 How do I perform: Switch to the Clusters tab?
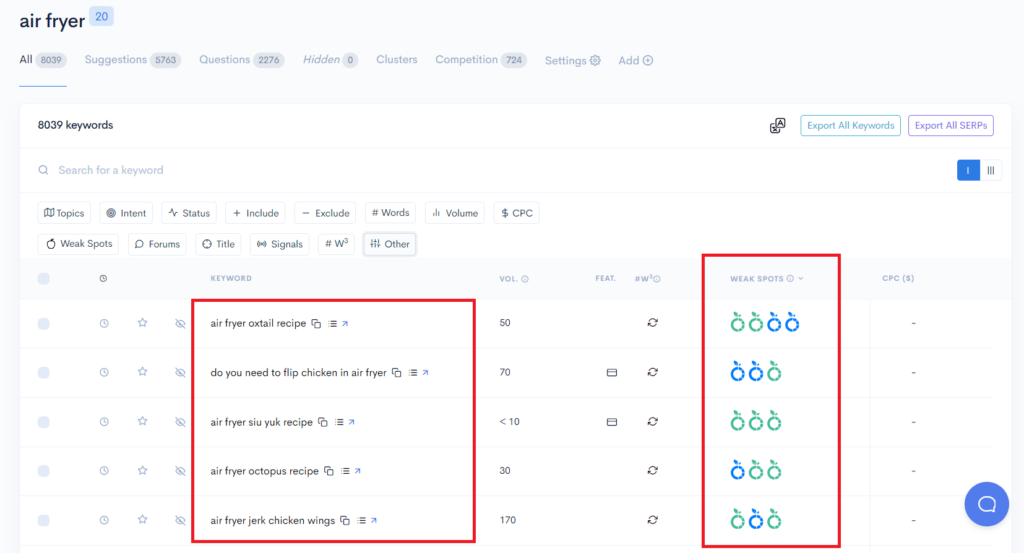point(396,59)
